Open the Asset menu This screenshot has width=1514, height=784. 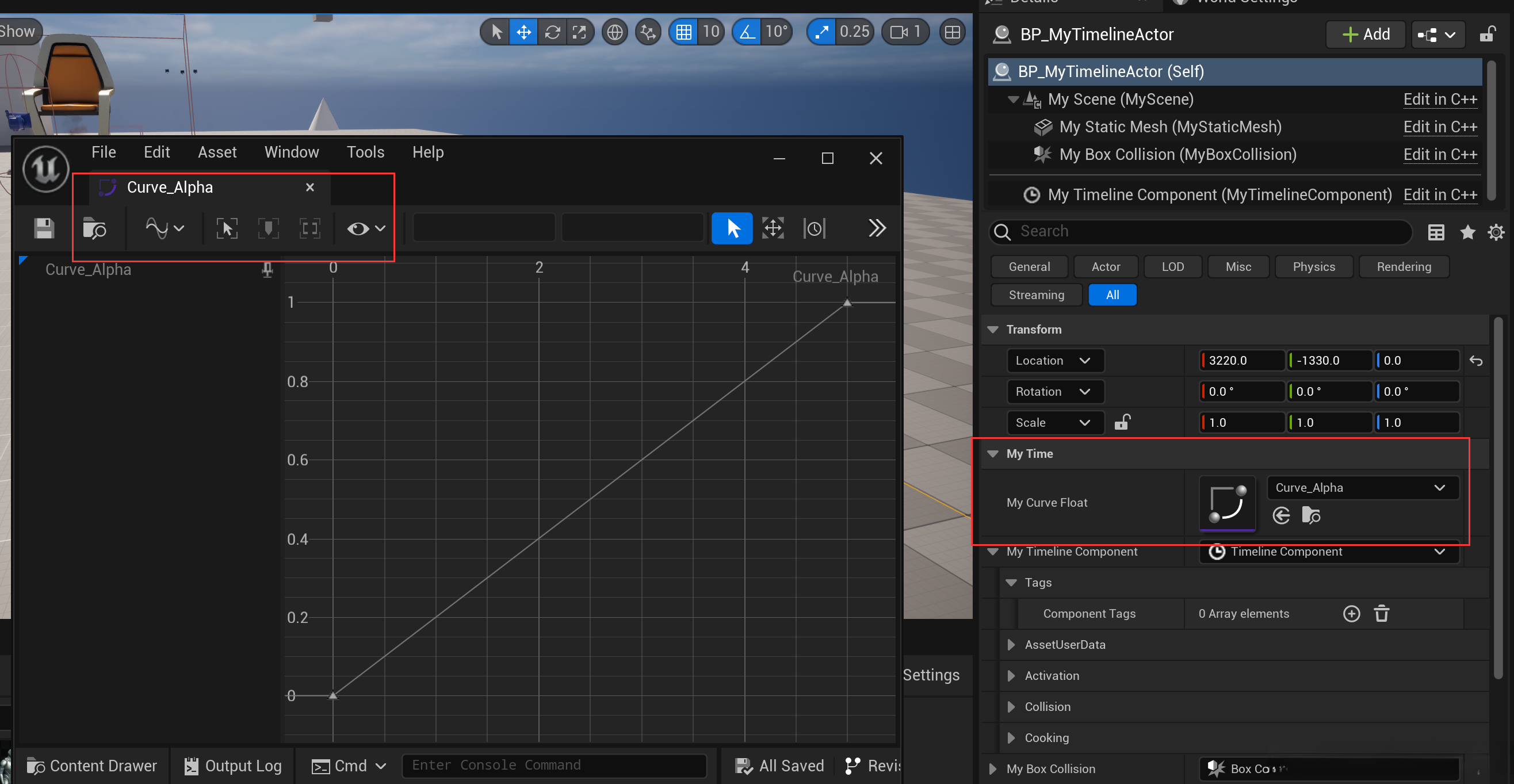tap(217, 152)
